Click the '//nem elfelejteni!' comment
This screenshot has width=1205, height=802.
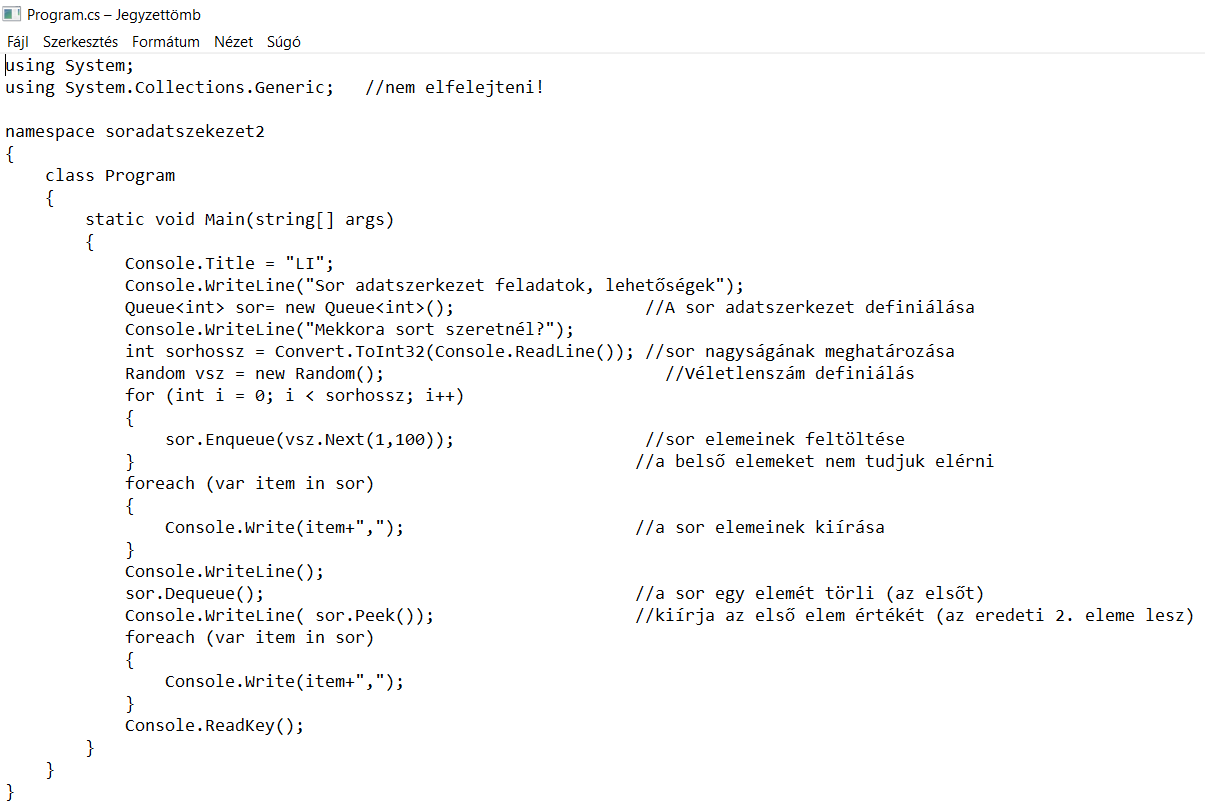click(455, 88)
